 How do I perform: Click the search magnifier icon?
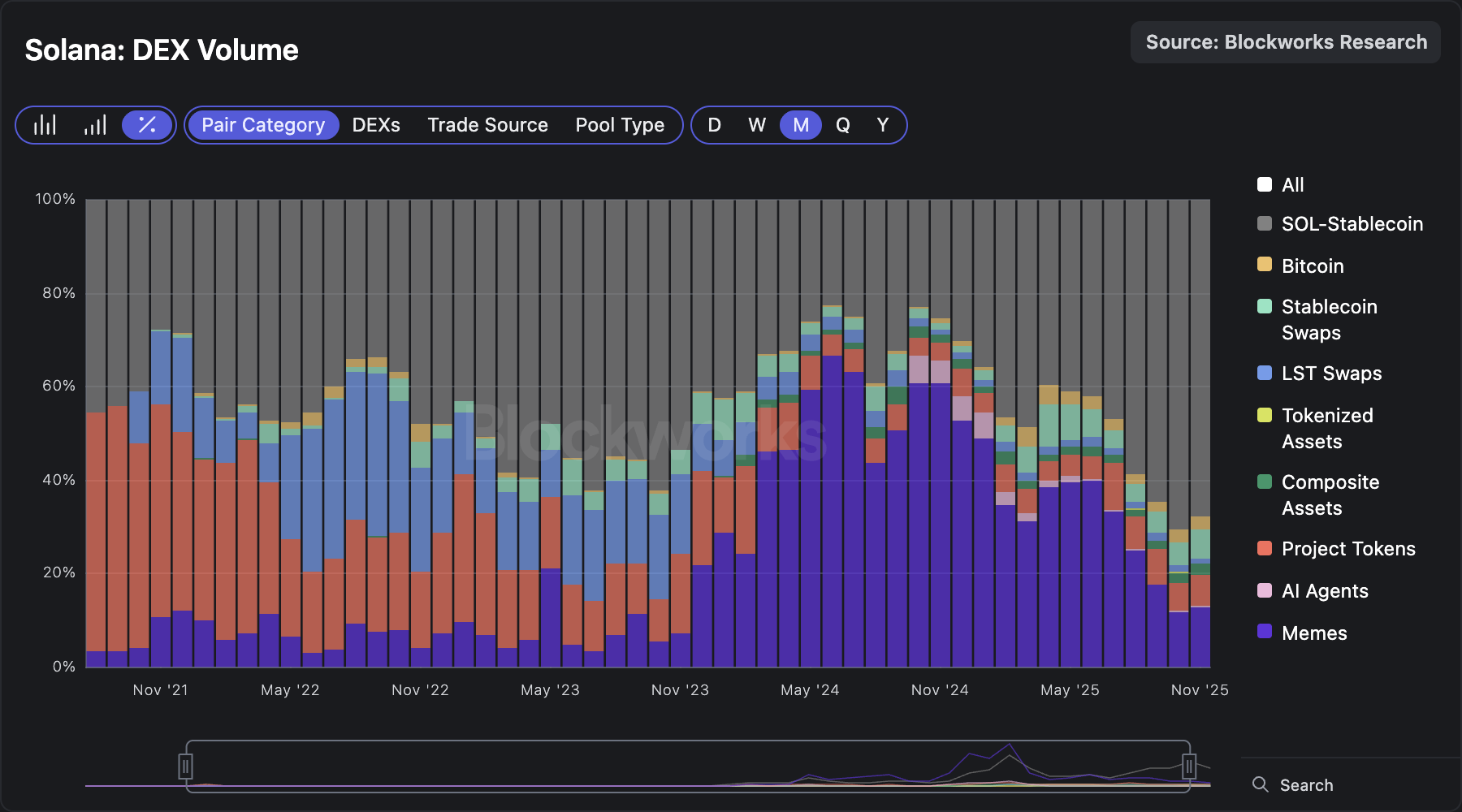coord(1260,784)
